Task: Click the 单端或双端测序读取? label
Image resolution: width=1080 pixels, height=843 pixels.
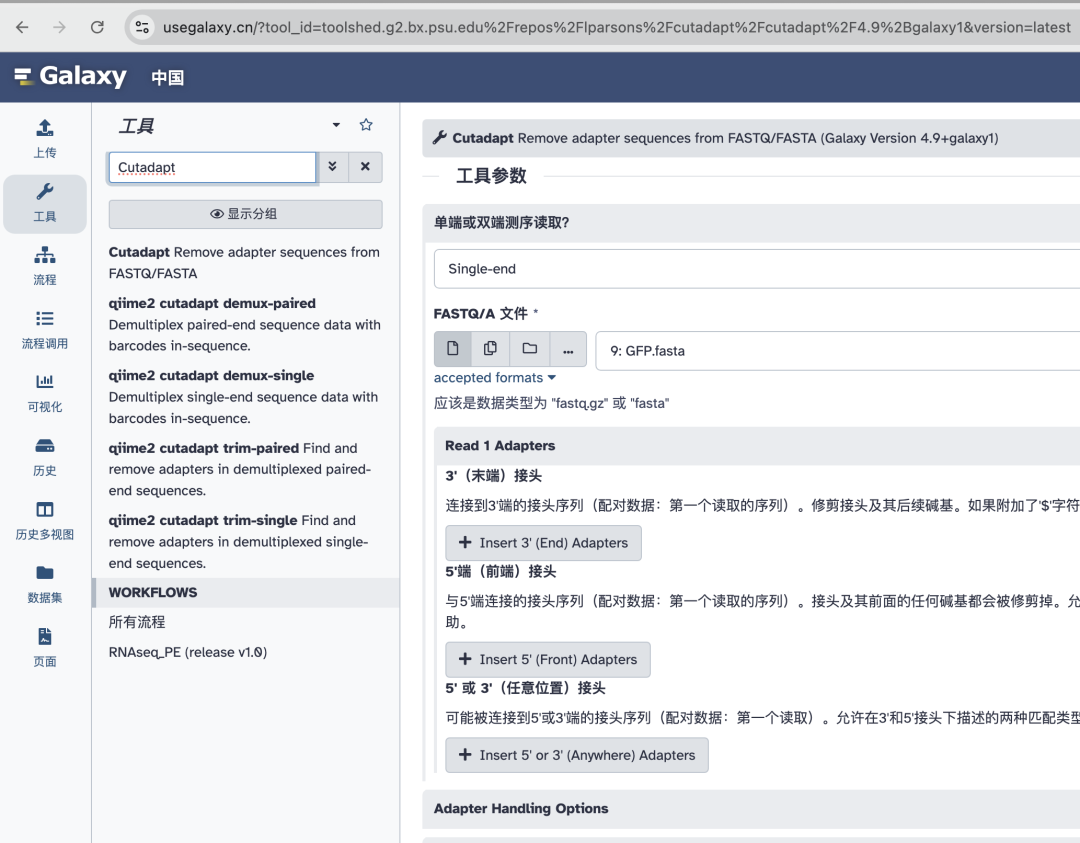Action: (501, 222)
